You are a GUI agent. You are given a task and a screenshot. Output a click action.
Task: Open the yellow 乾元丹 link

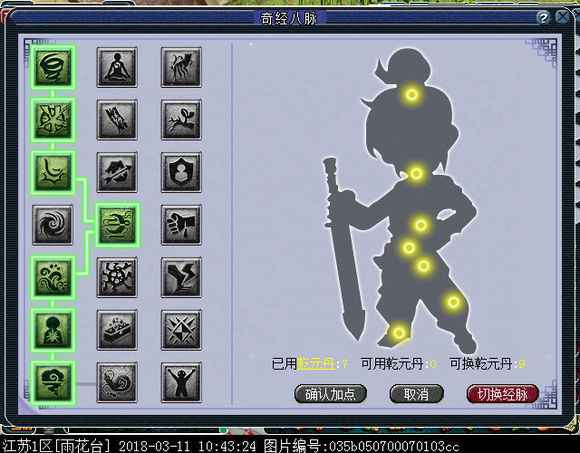316,364
